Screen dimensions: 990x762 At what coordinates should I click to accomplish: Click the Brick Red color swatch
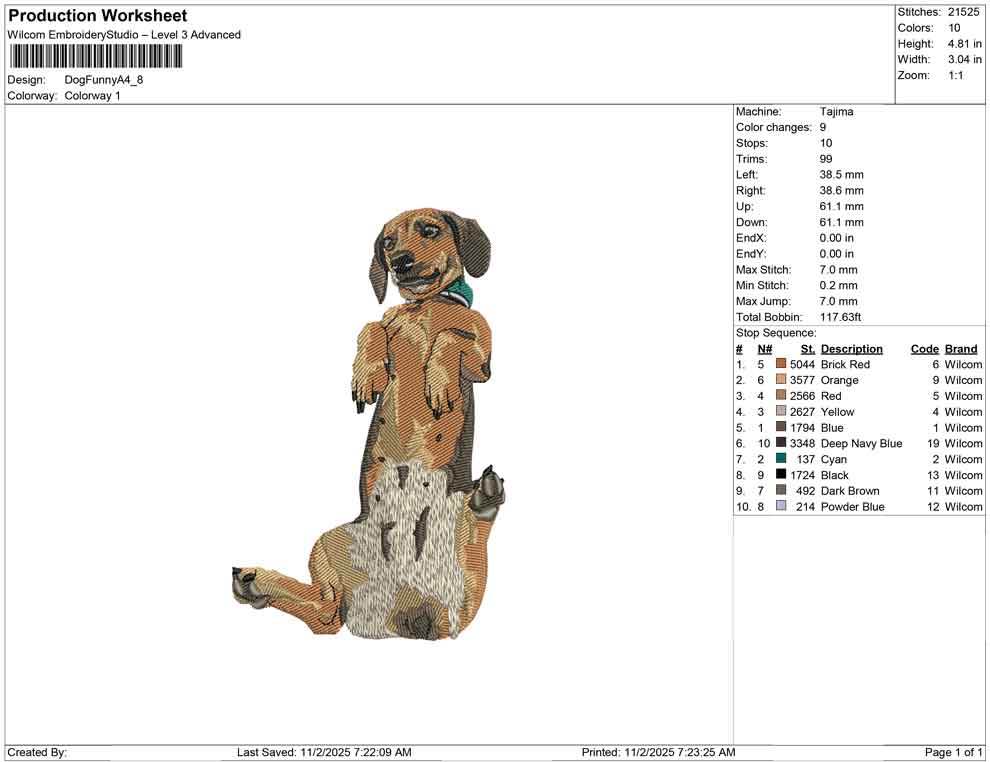781,364
